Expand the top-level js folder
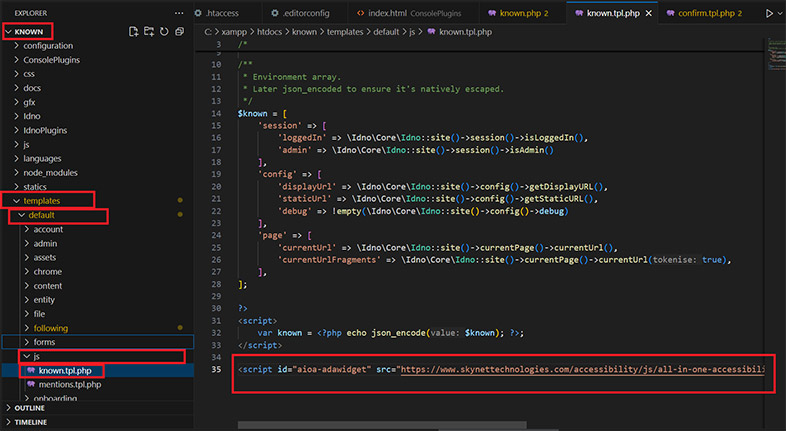This screenshot has height=431, width=786. coord(26,144)
